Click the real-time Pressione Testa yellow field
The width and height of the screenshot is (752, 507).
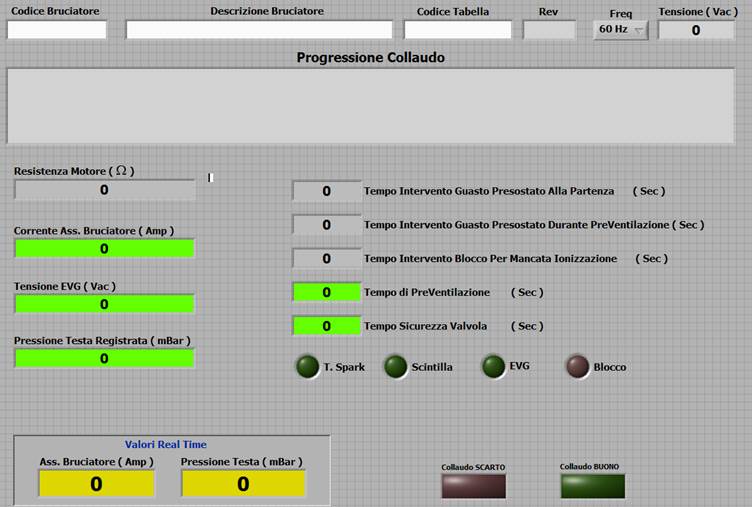[243, 484]
